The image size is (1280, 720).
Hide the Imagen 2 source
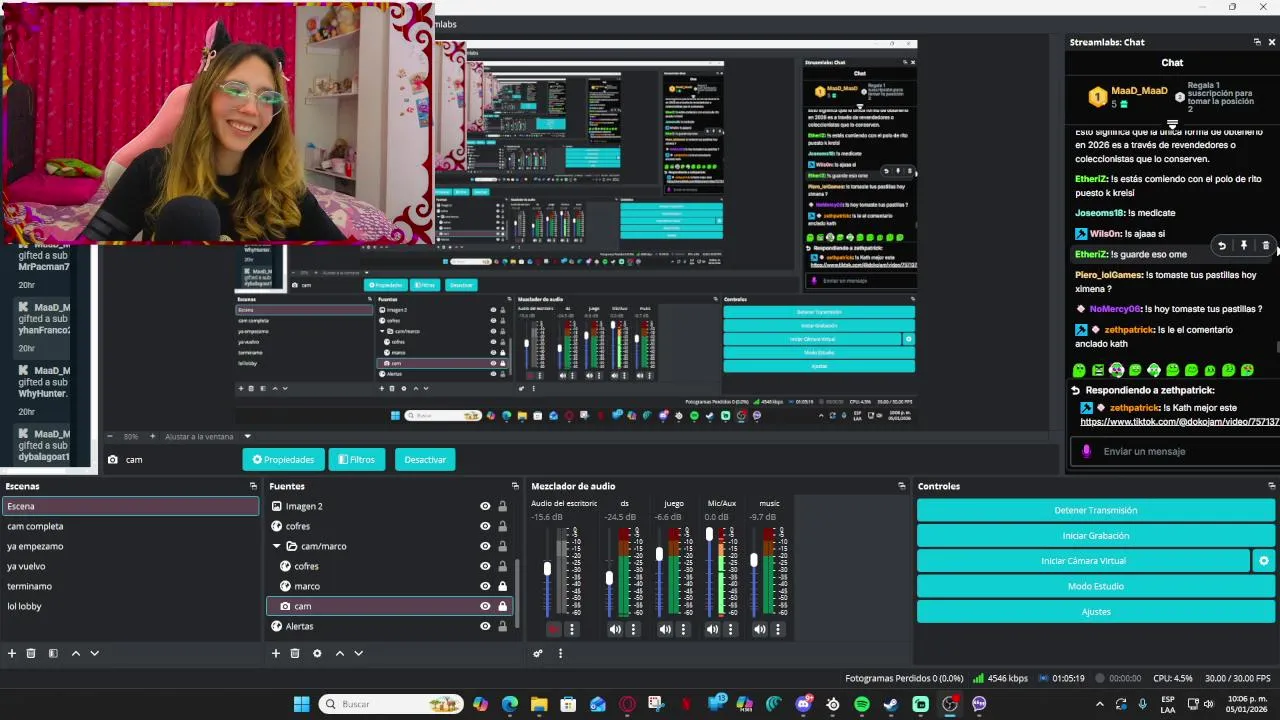coord(485,506)
